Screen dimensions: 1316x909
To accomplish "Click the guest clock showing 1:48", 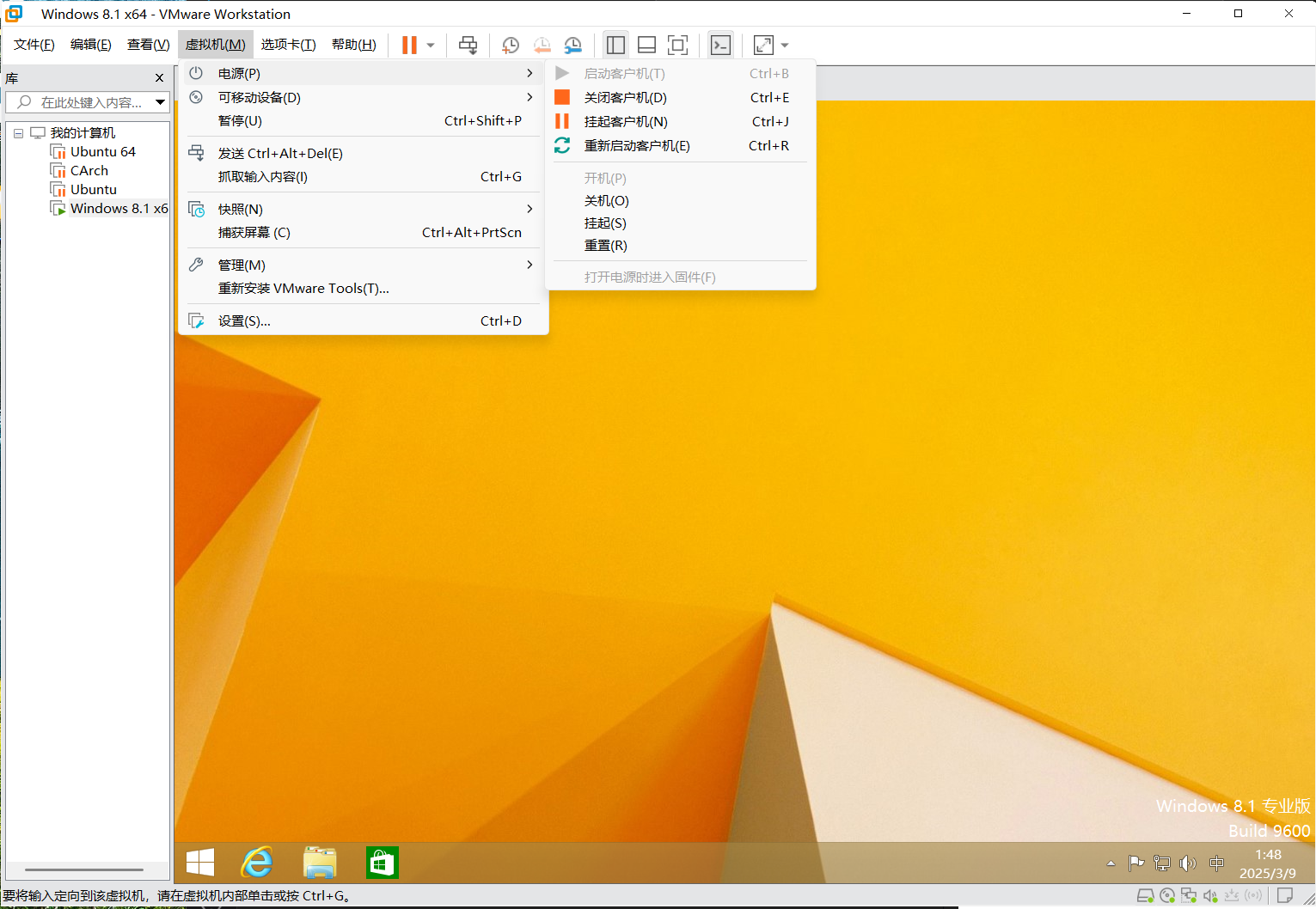I will point(1268,863).
